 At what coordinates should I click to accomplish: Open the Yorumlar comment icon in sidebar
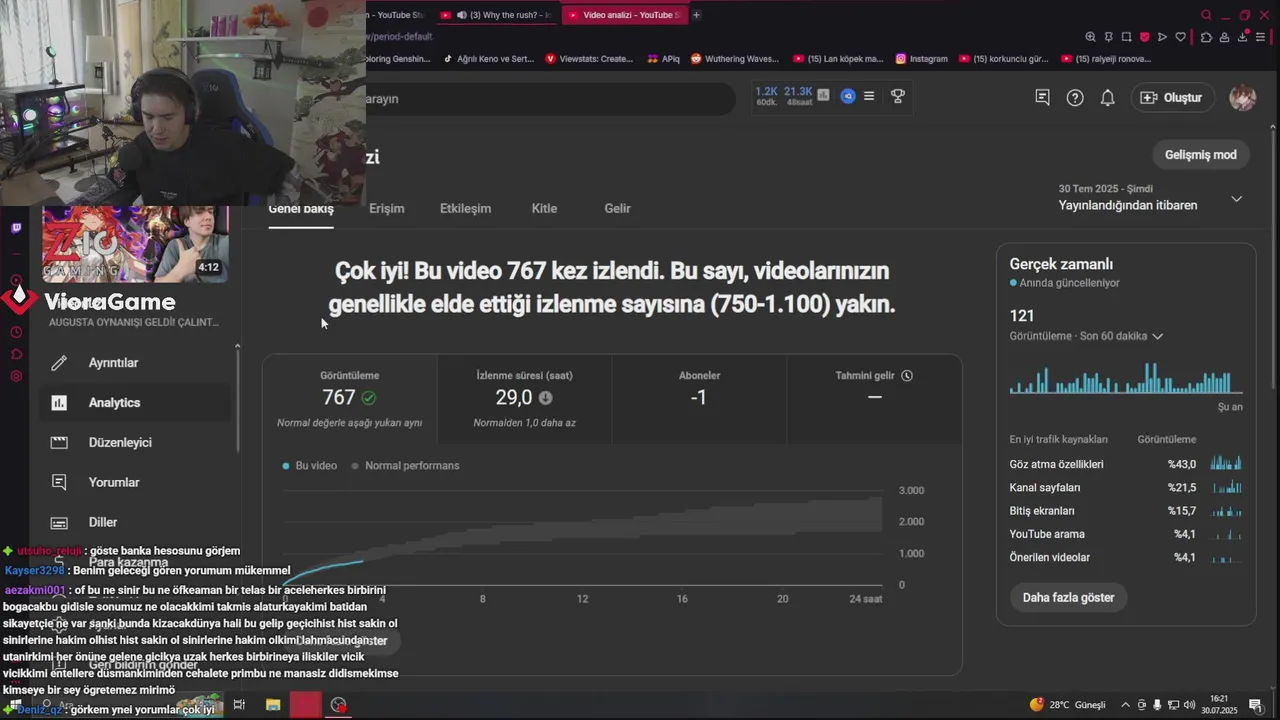pos(59,482)
